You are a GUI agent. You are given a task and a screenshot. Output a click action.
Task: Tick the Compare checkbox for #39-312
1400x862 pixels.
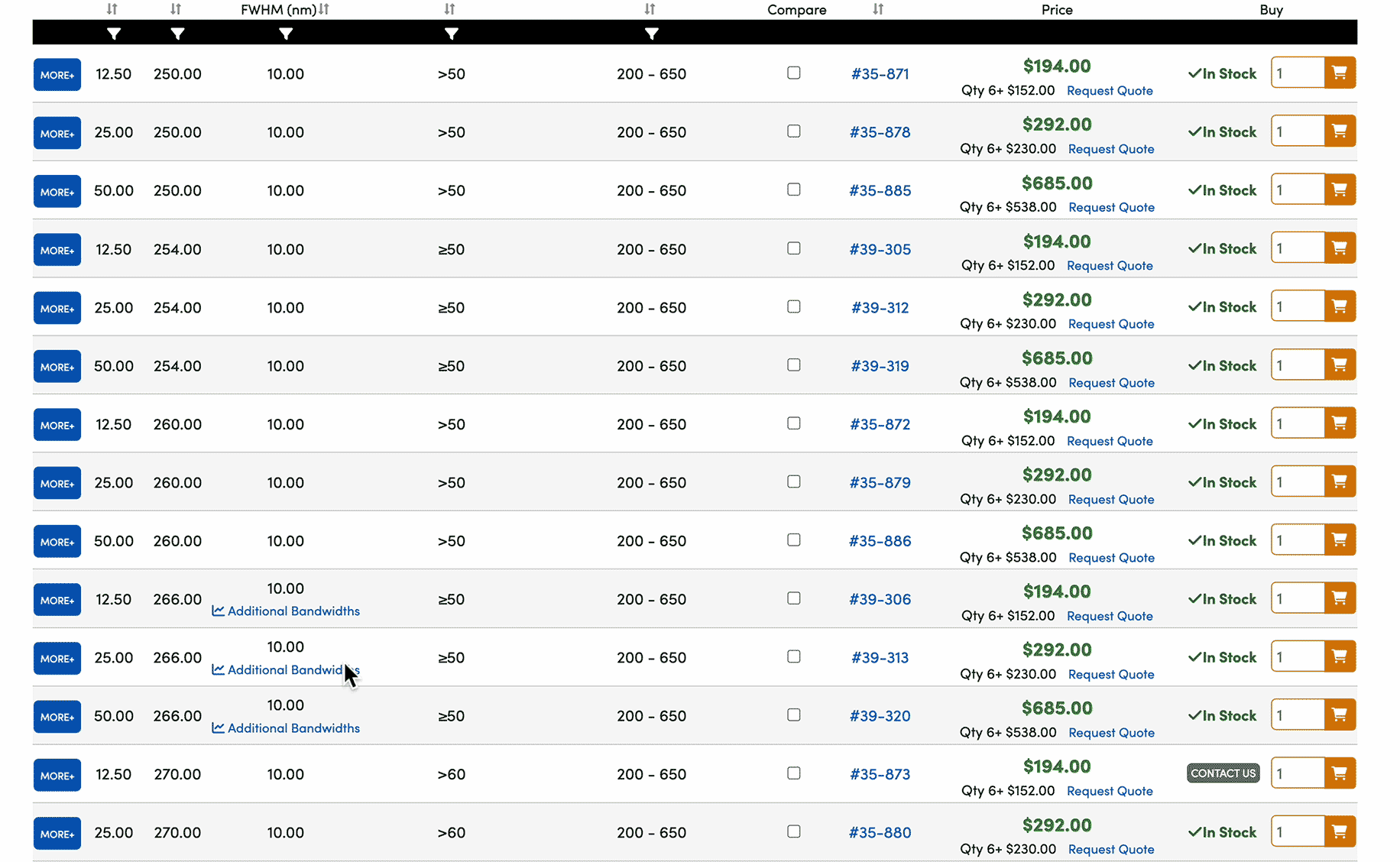click(794, 306)
